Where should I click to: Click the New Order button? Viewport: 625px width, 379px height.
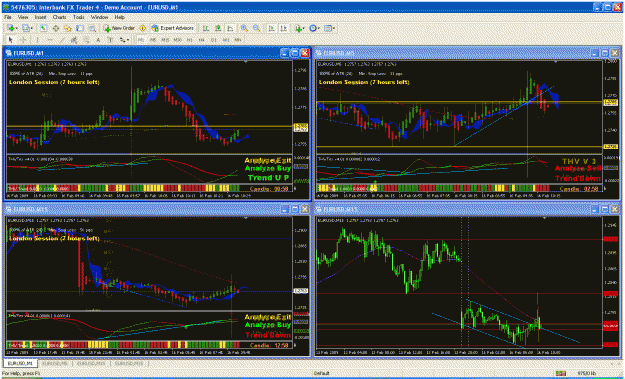point(119,28)
